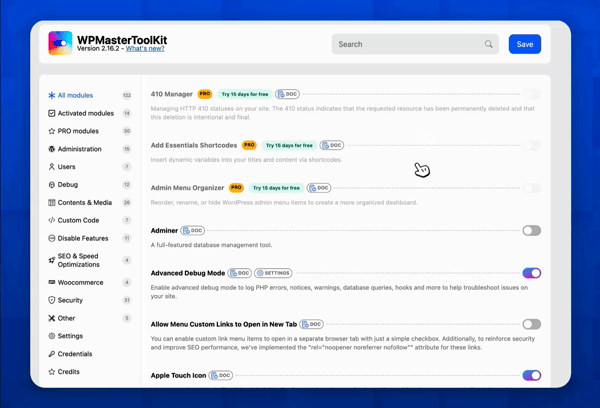Viewport: 600px width, 408px height.
Task: Click the PRO badge on Admin Menu Organizer
Action: 236,188
